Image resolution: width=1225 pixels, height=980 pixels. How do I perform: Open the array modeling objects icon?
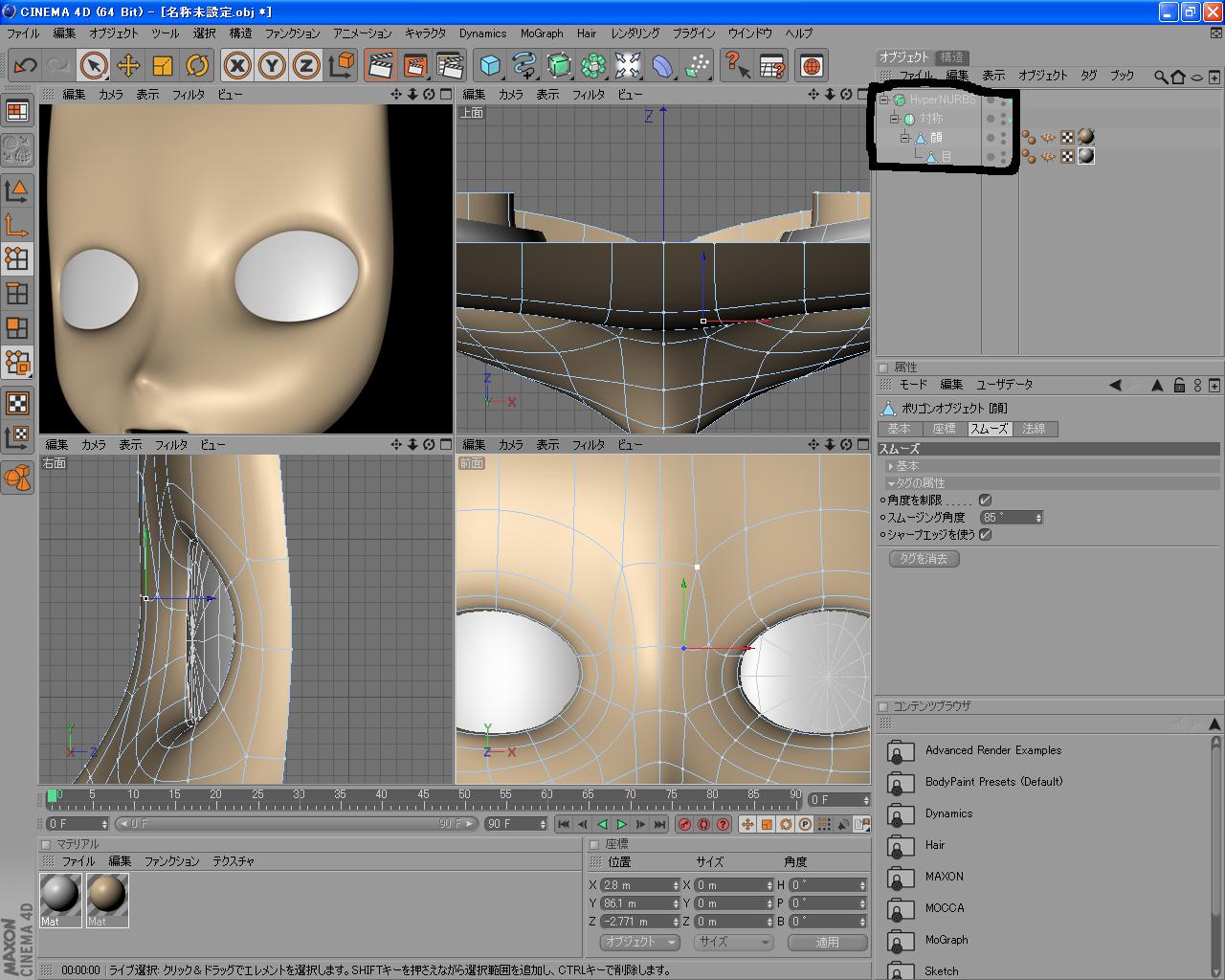[593, 65]
